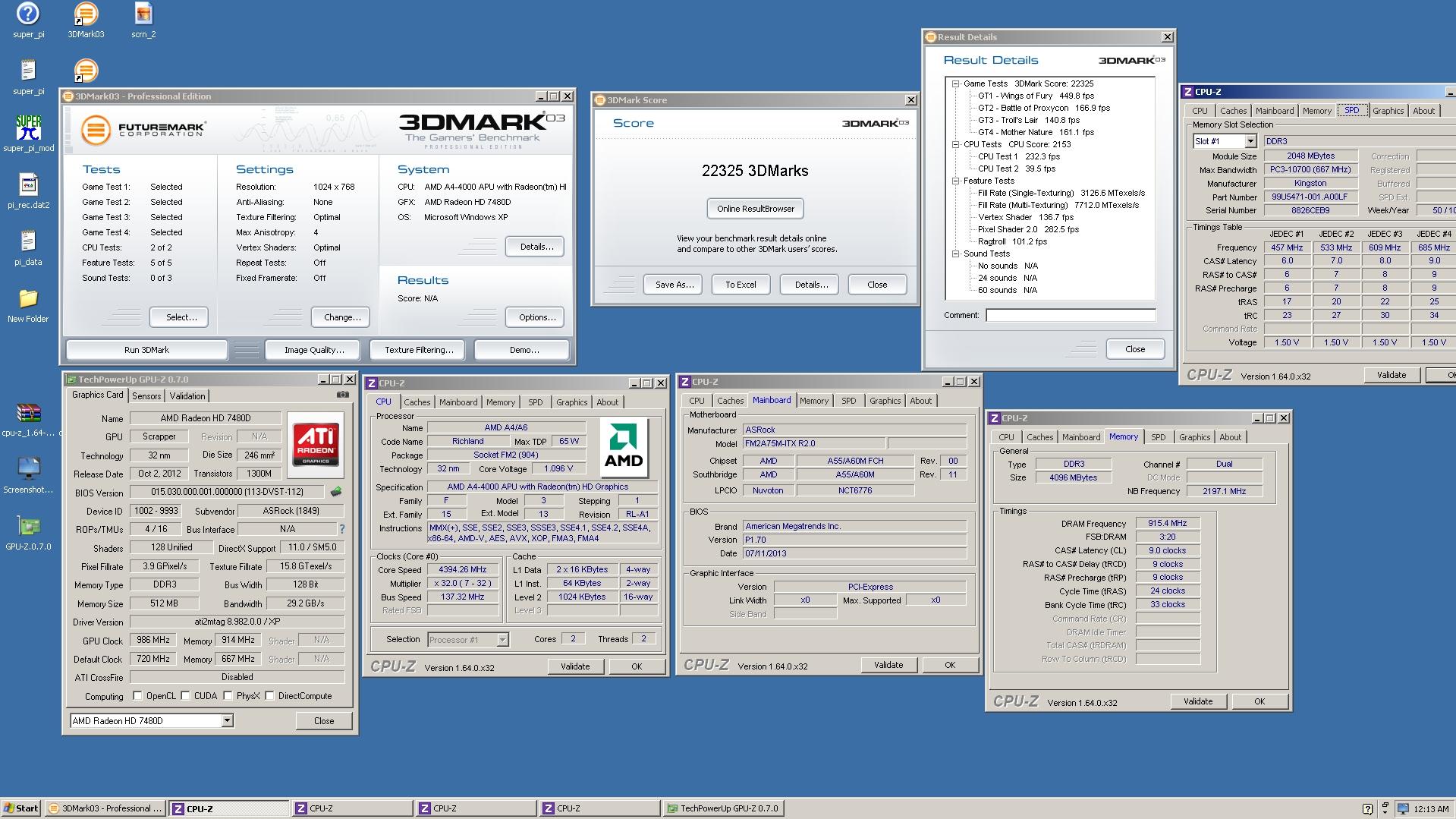Viewport: 1456px width, 819px height.
Task: Select the CPU Test 1 tree row
Action: [1019, 156]
